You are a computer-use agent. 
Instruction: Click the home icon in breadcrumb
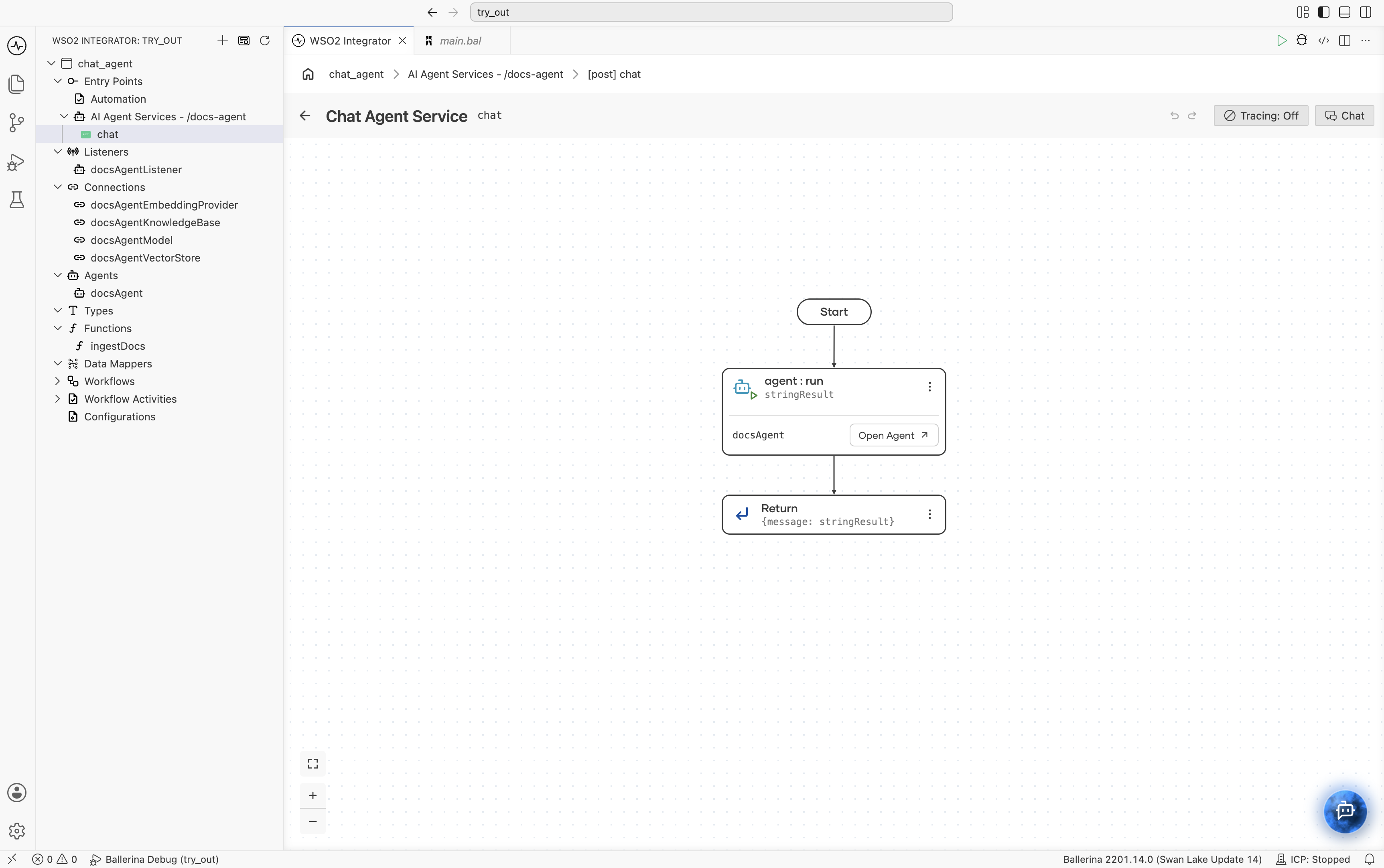308,74
